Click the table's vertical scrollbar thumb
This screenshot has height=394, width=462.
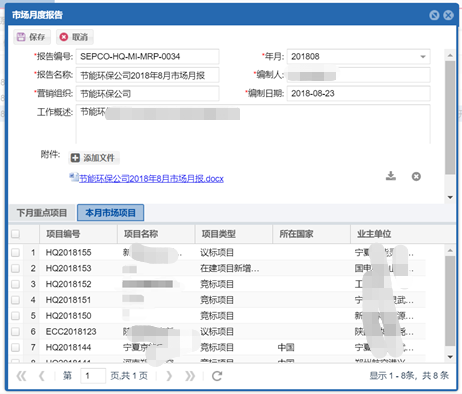click(450, 301)
